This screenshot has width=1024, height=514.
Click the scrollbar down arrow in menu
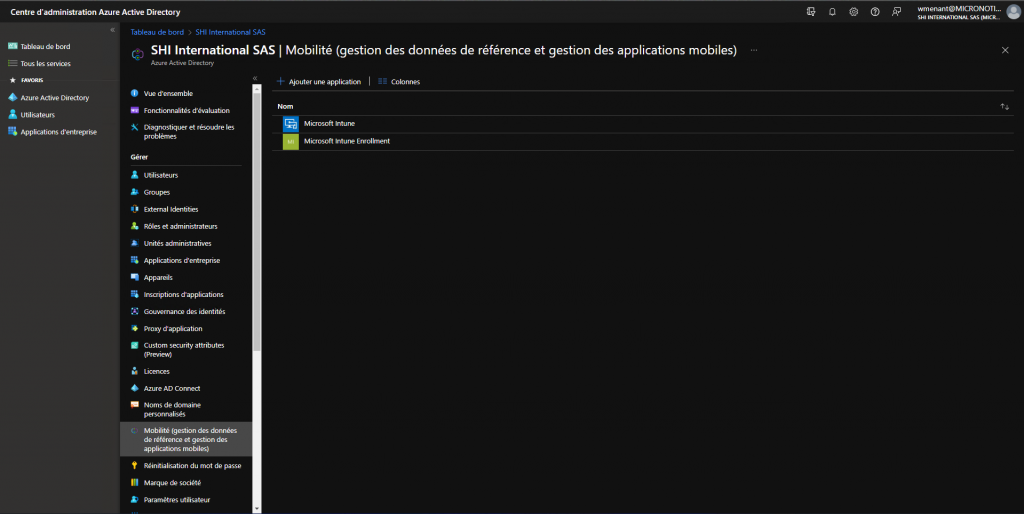pyautogui.click(x=257, y=508)
